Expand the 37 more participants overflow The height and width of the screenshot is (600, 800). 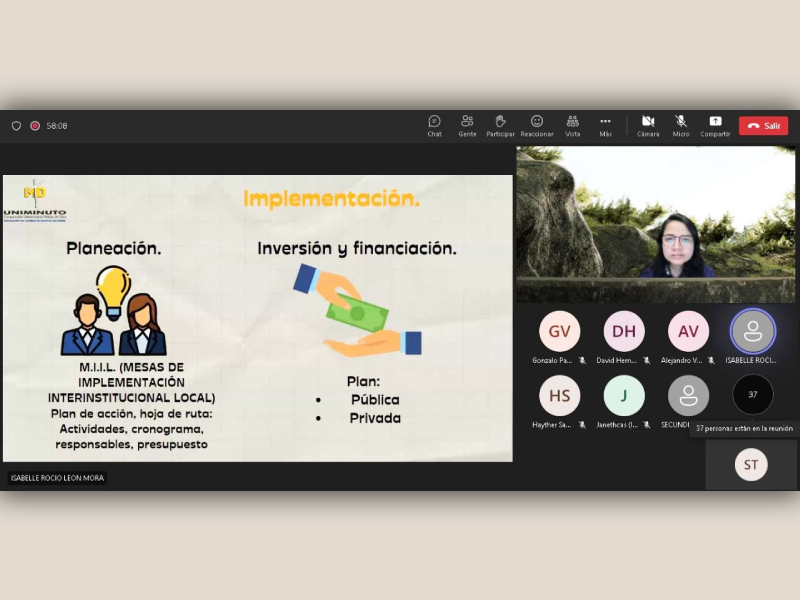coord(752,395)
